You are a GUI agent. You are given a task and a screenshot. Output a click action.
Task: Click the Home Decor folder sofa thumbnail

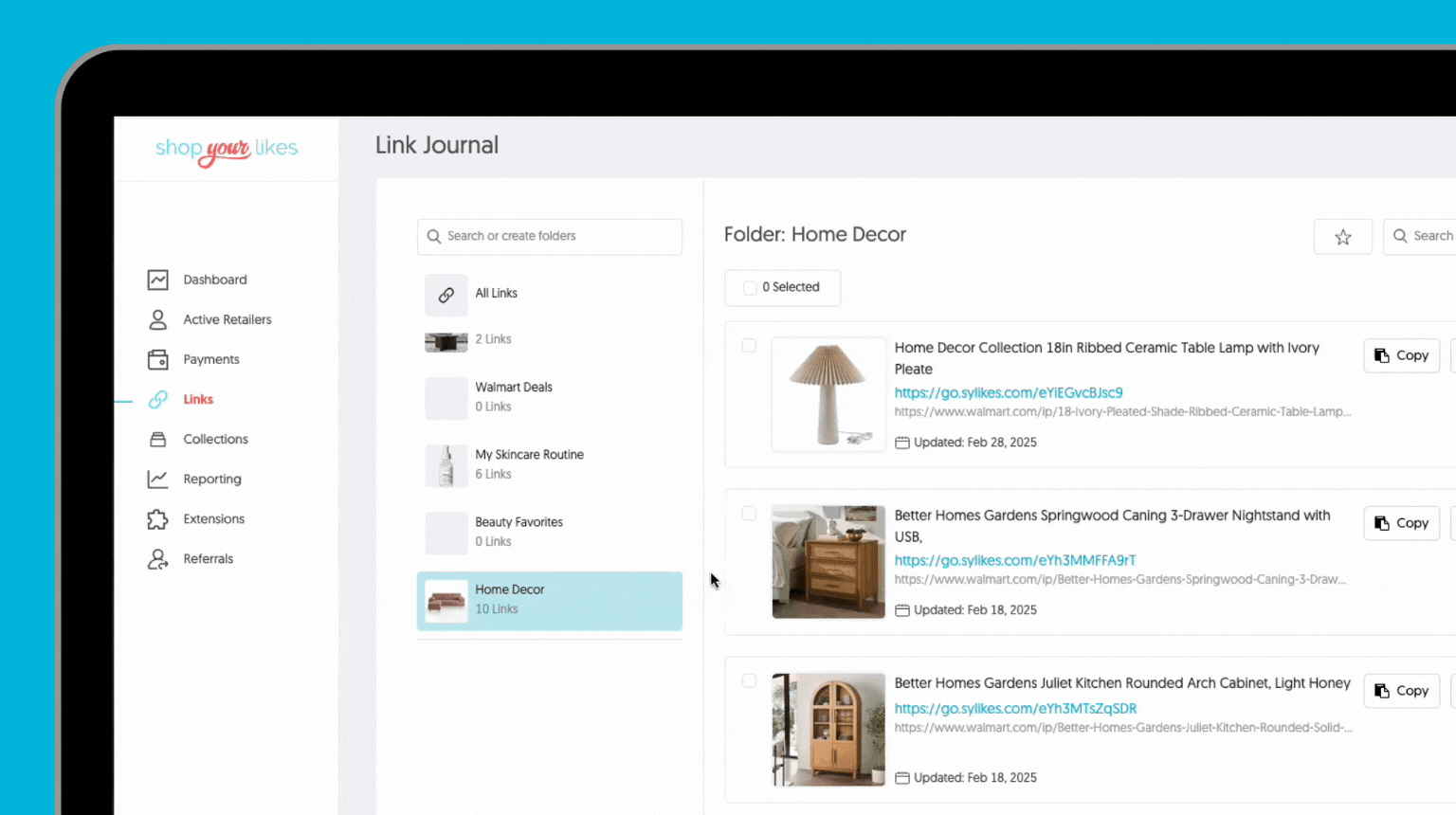point(446,601)
